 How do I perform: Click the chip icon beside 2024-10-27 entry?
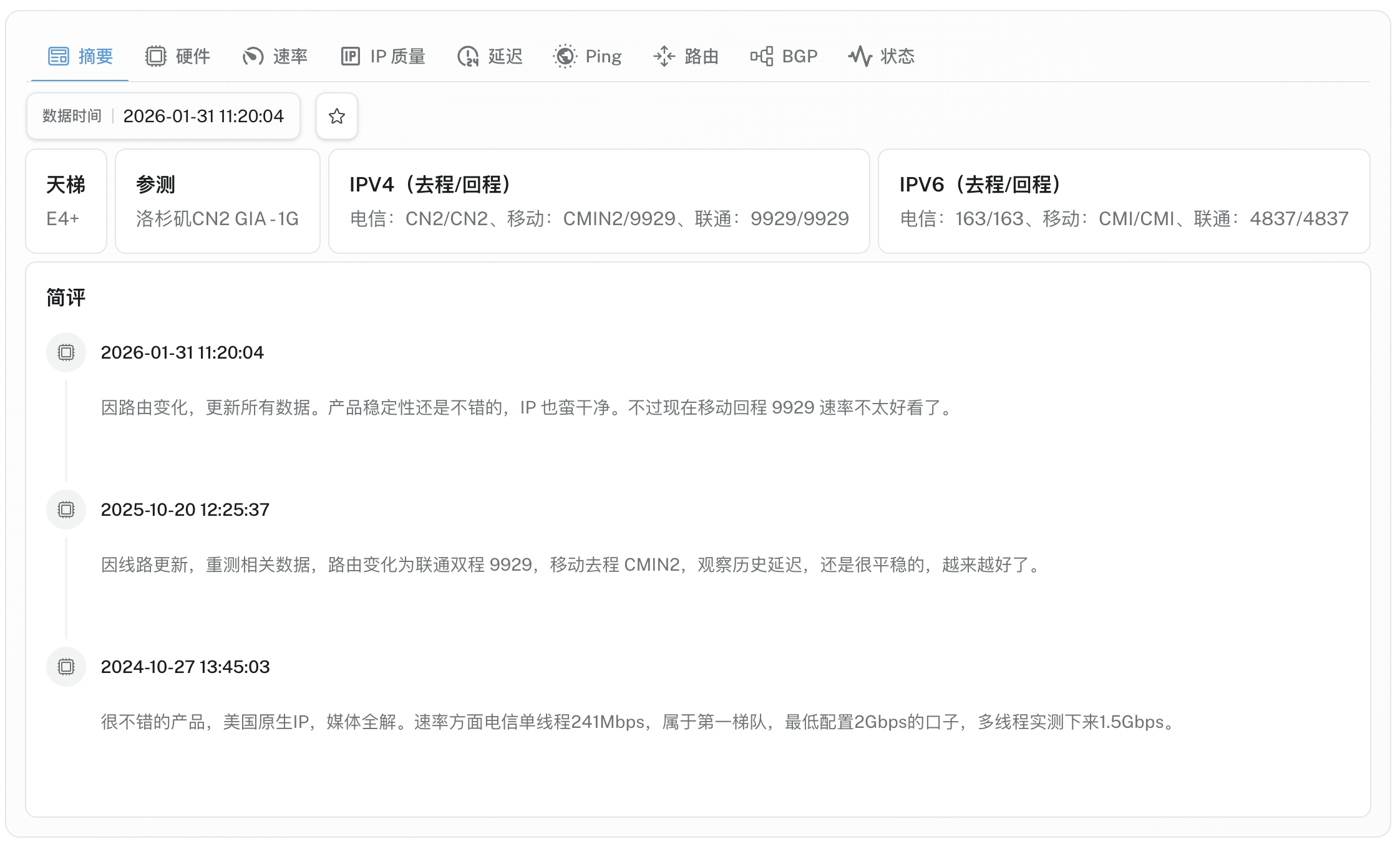66,667
